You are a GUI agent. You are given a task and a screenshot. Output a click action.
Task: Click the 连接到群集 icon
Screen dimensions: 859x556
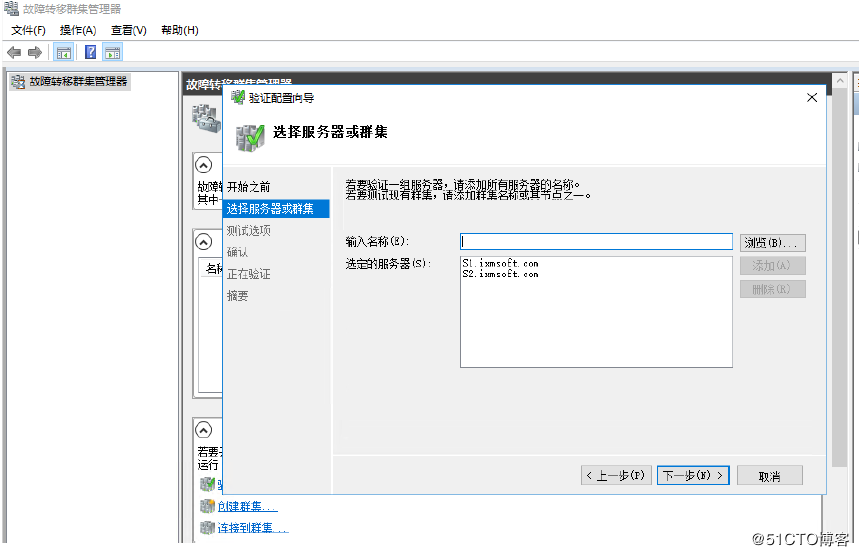(x=207, y=528)
